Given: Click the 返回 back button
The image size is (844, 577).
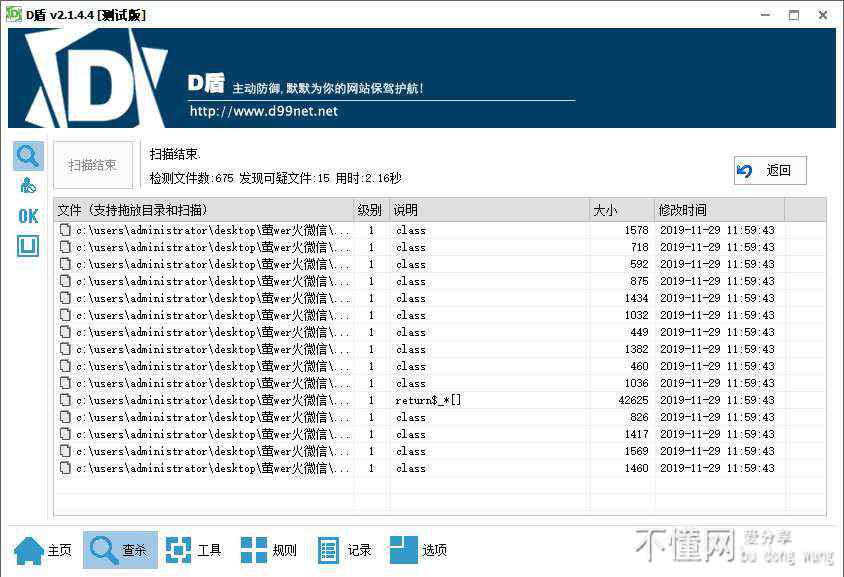Looking at the screenshot, I should (770, 171).
